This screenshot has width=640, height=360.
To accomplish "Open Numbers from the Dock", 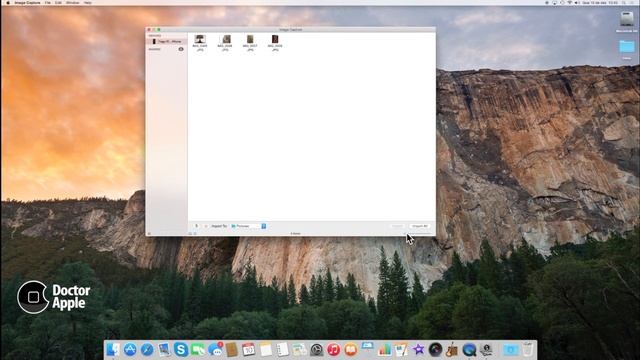I will pyautogui.click(x=384, y=349).
